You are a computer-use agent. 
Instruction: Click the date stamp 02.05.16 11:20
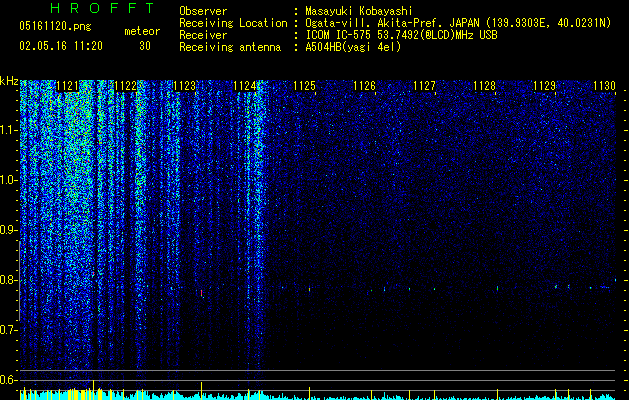pyautogui.click(x=61, y=46)
